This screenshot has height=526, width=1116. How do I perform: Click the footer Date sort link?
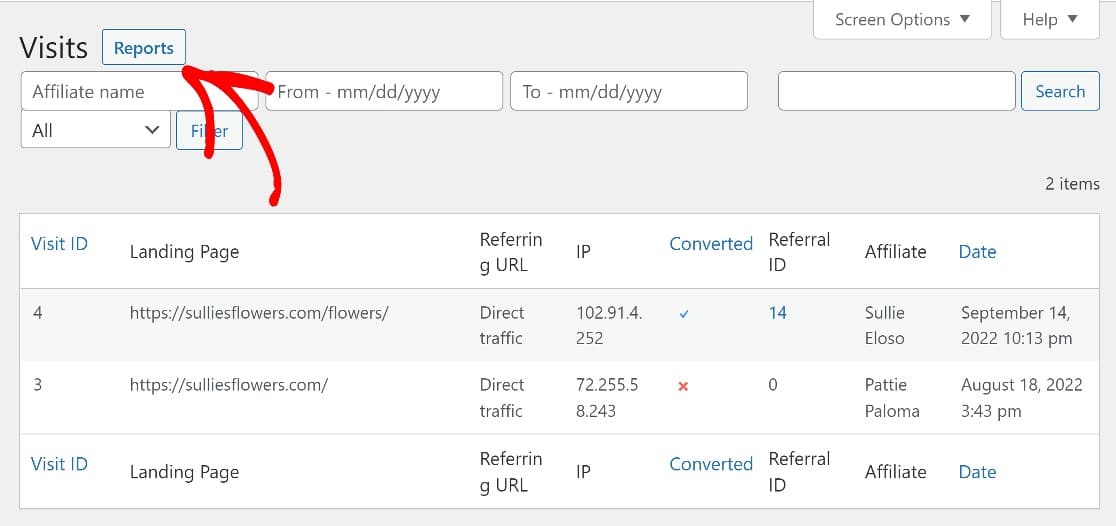(x=977, y=472)
